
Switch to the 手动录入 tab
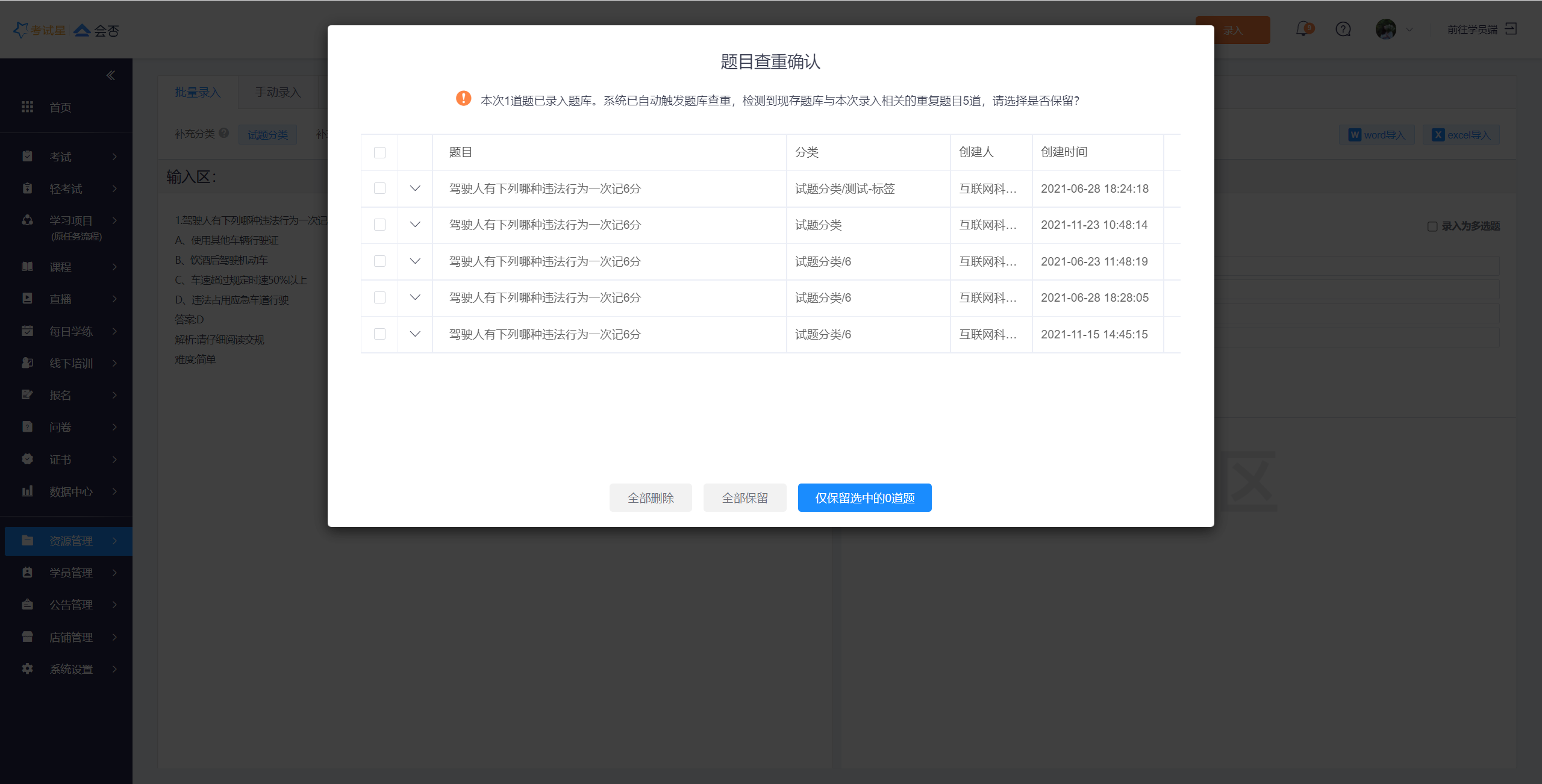(278, 92)
